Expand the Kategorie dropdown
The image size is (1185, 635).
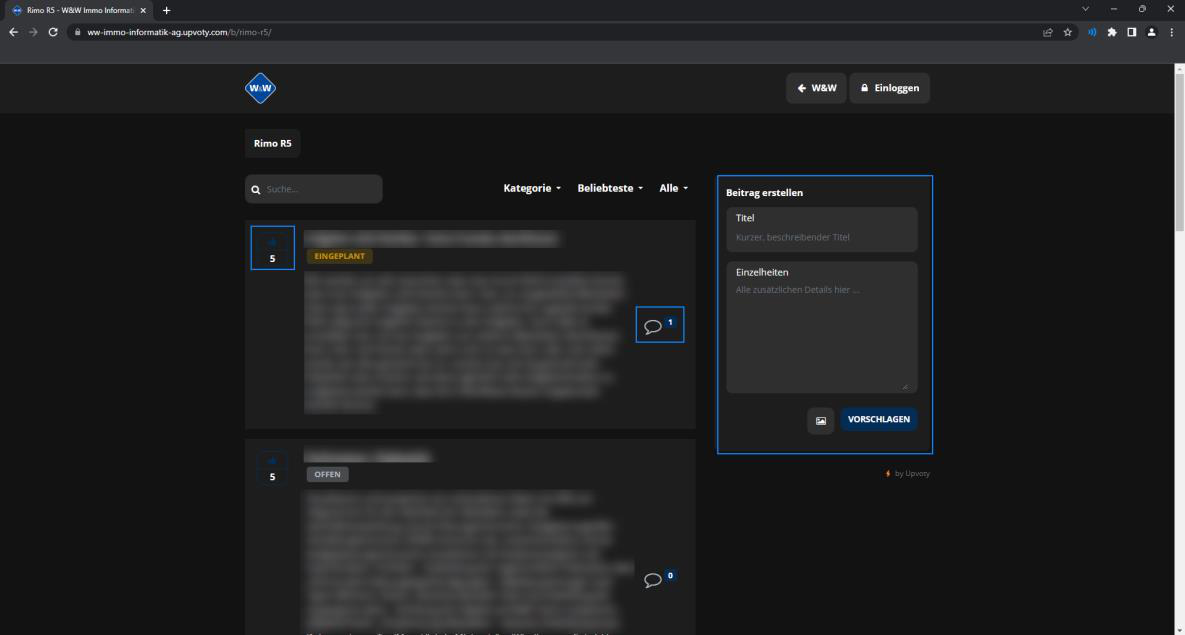(532, 188)
